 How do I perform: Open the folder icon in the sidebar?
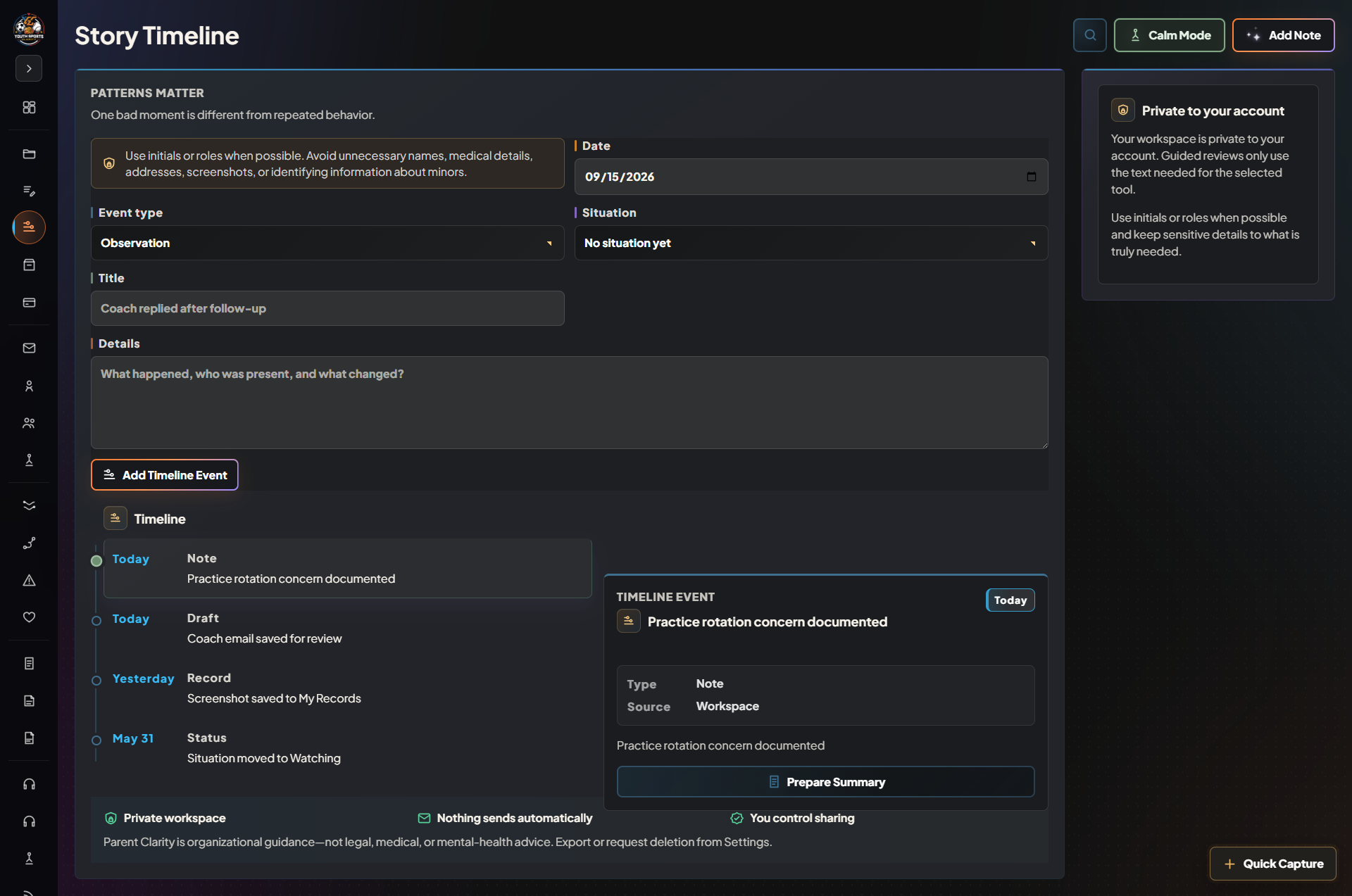[x=29, y=154]
